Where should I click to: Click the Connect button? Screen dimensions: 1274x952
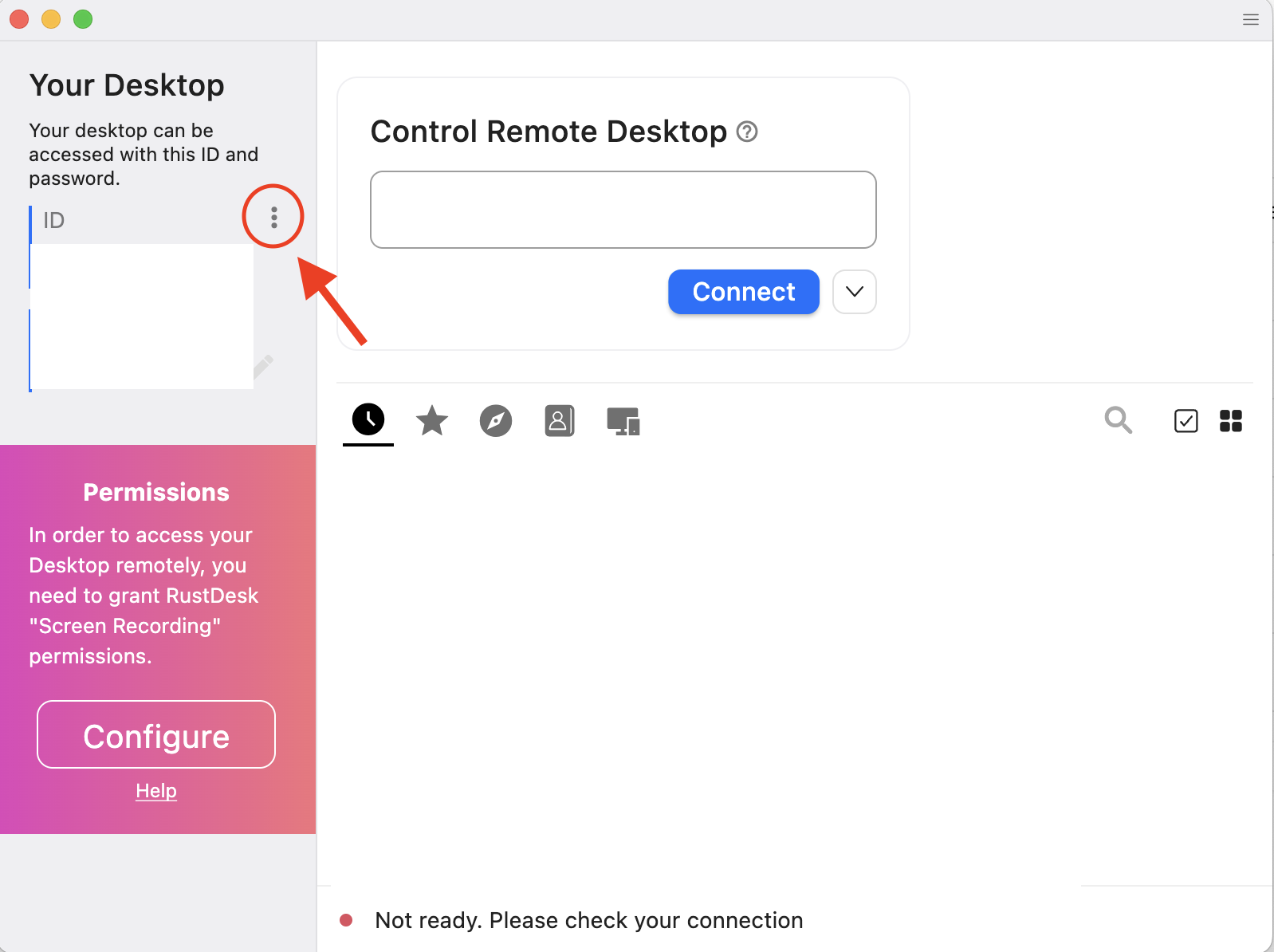point(743,292)
